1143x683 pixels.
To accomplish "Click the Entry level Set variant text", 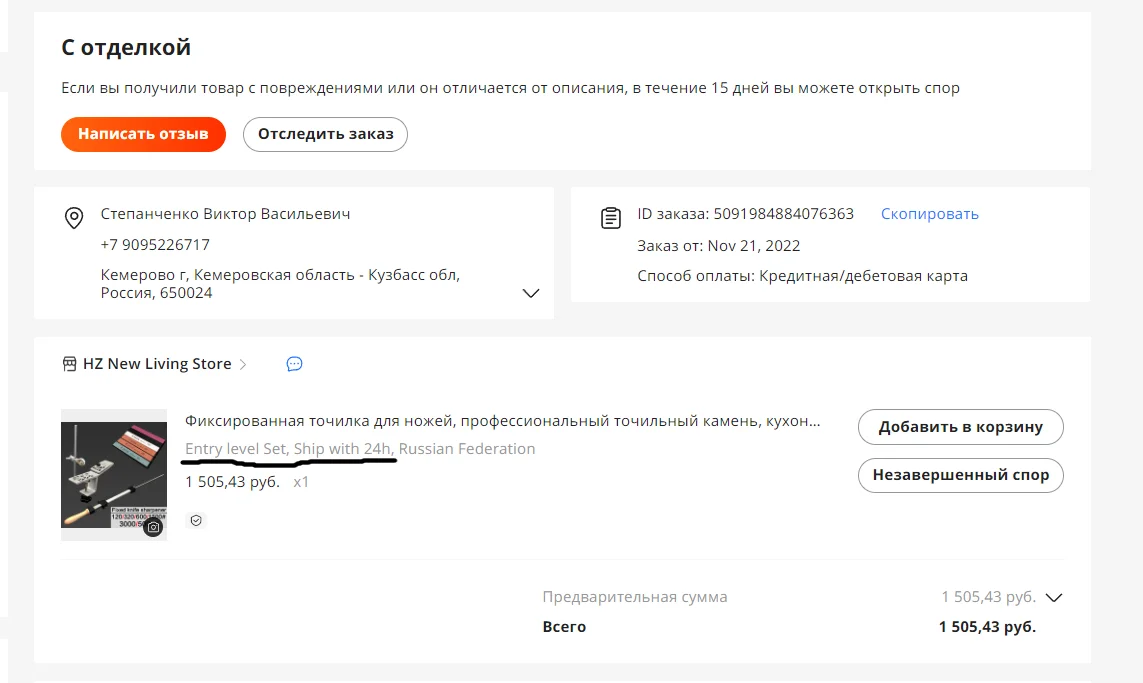I will point(237,449).
